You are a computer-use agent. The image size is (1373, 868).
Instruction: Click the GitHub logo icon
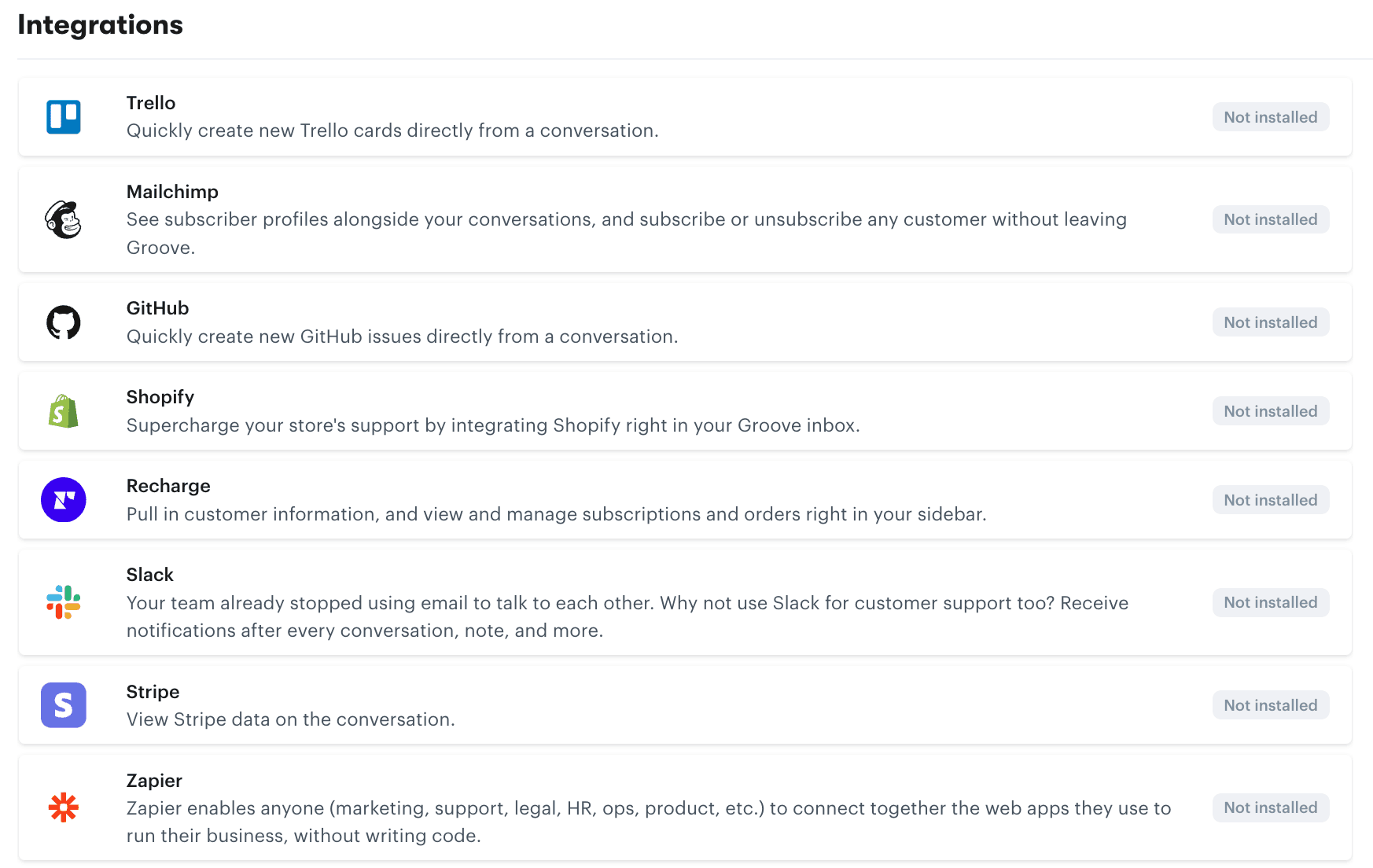(63, 322)
